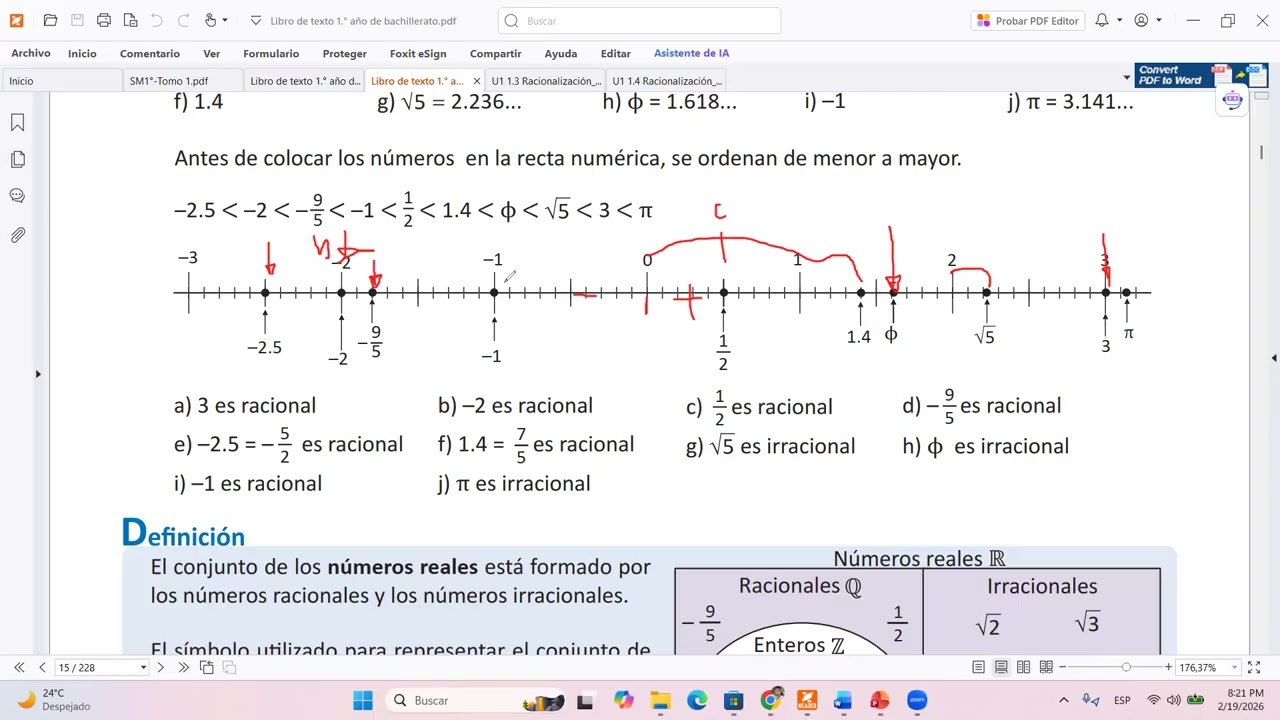Switch to the SM1°-Tomo 1.pdf tab
Screen dimensions: 1280x720
(182, 81)
